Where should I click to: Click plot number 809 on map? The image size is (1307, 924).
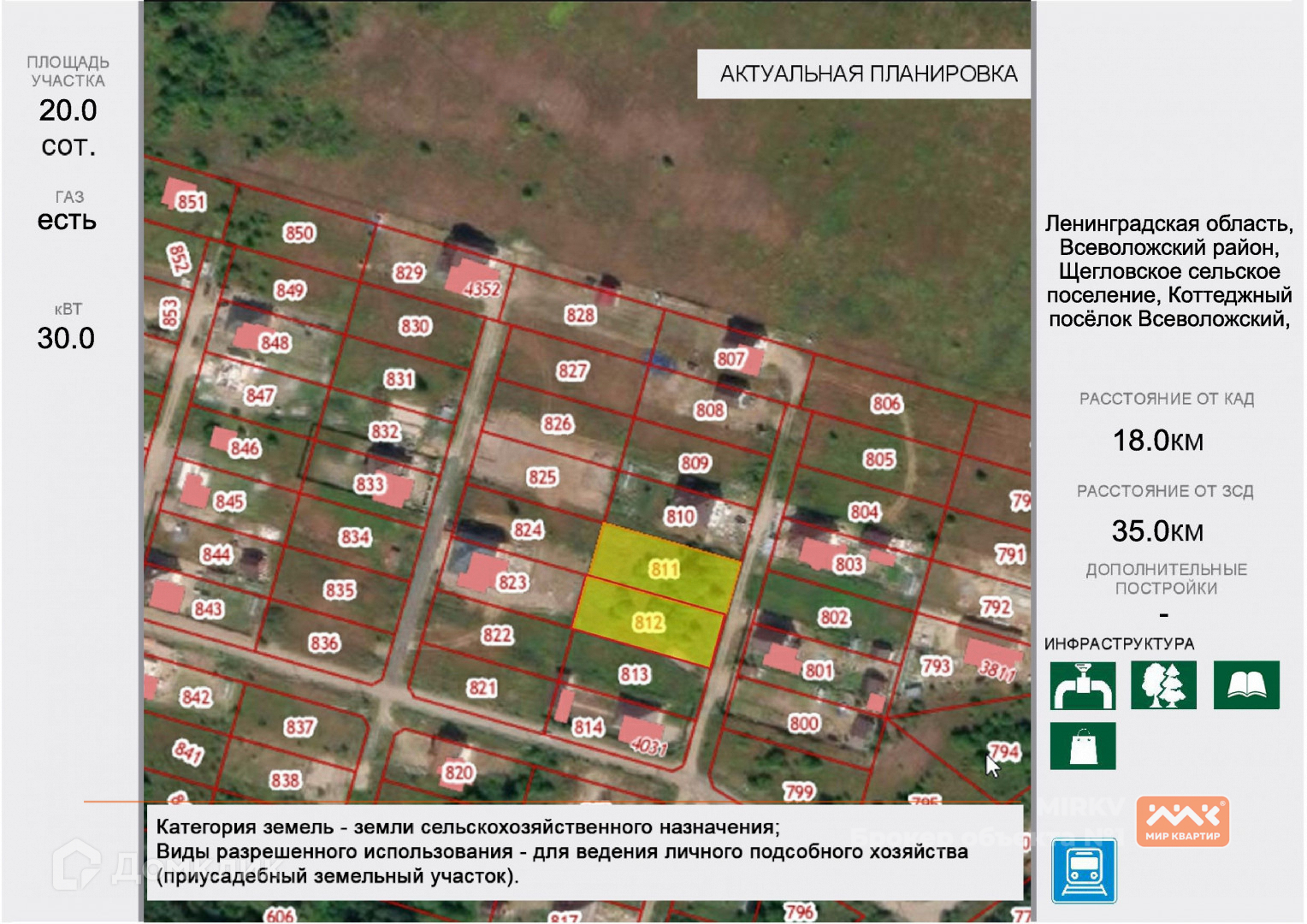point(695,464)
